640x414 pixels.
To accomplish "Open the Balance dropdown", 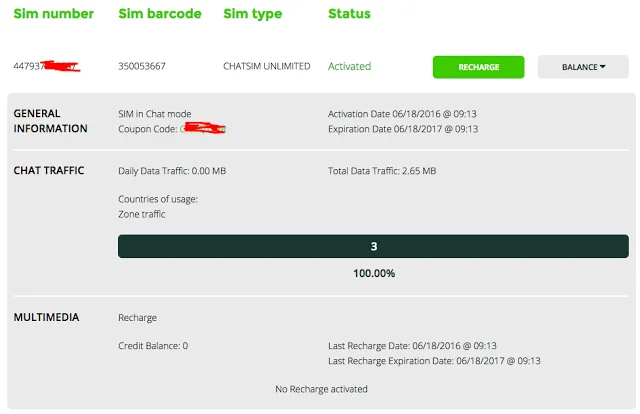I will click(583, 67).
